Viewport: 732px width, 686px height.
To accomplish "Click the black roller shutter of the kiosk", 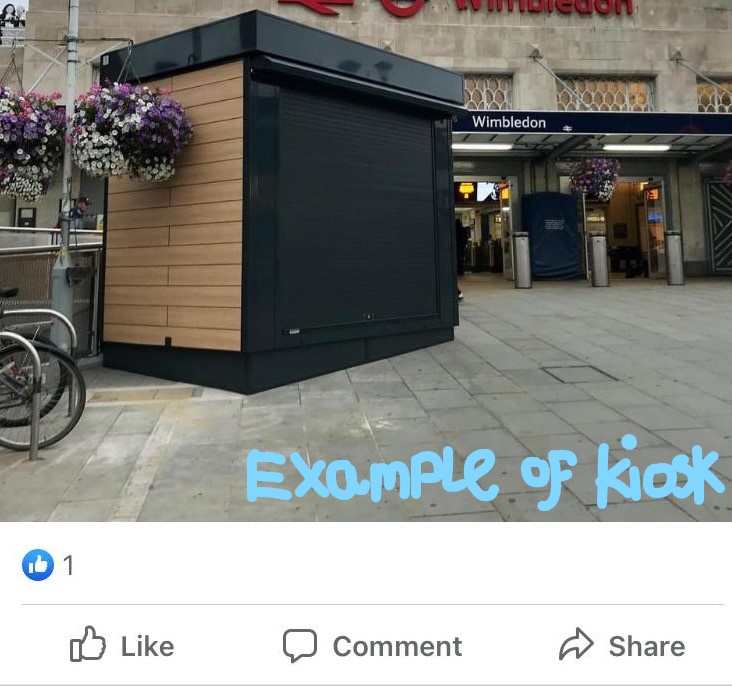I will pyautogui.click(x=358, y=211).
